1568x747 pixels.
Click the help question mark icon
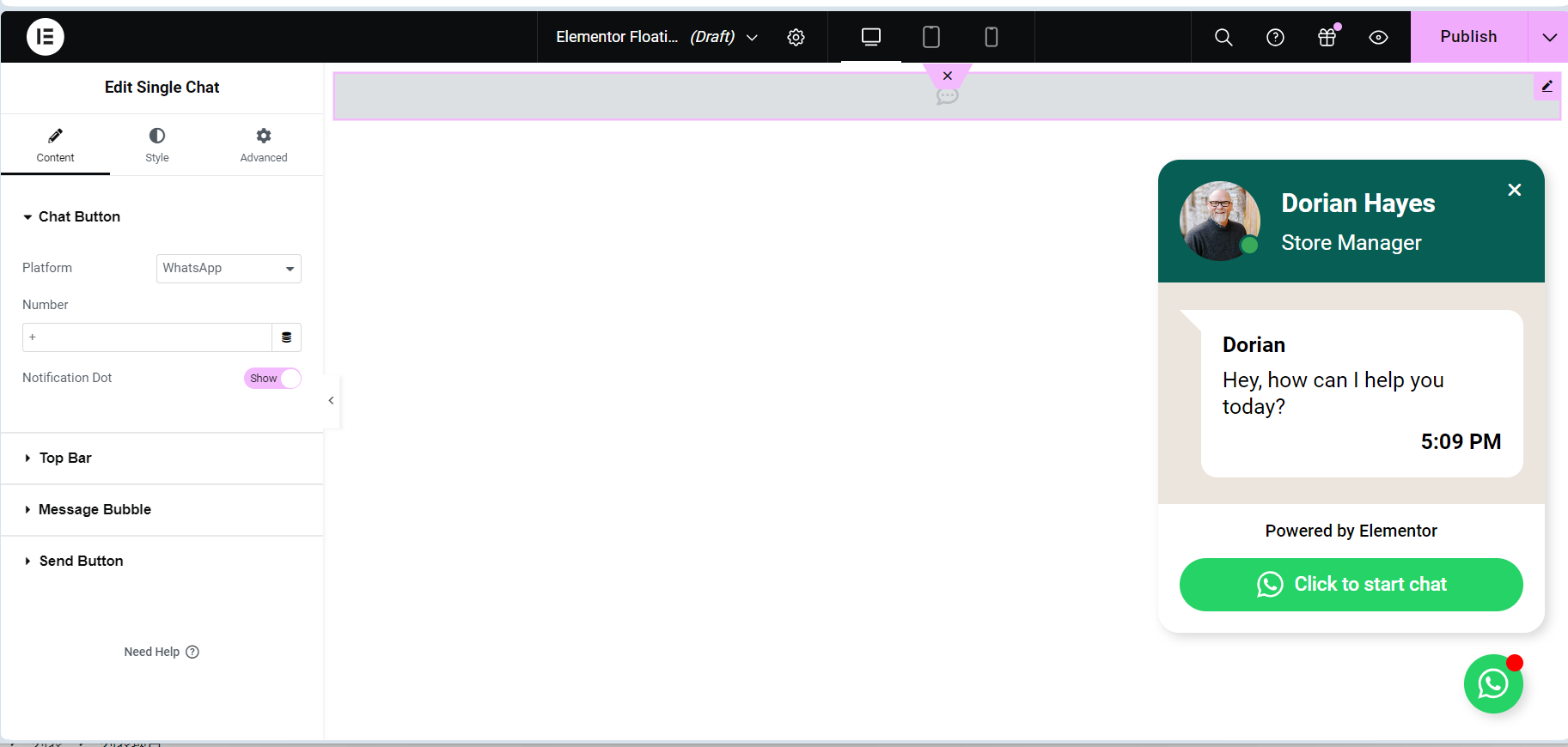click(x=1275, y=37)
